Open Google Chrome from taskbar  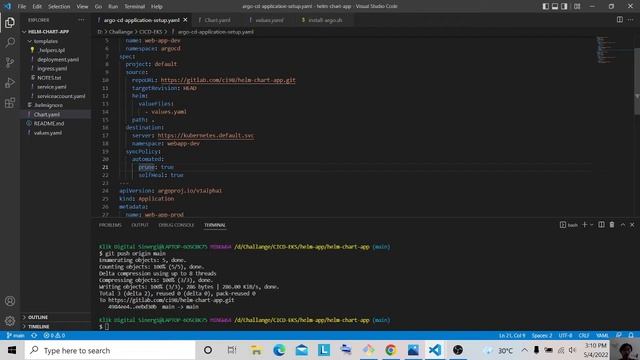pos(391,350)
